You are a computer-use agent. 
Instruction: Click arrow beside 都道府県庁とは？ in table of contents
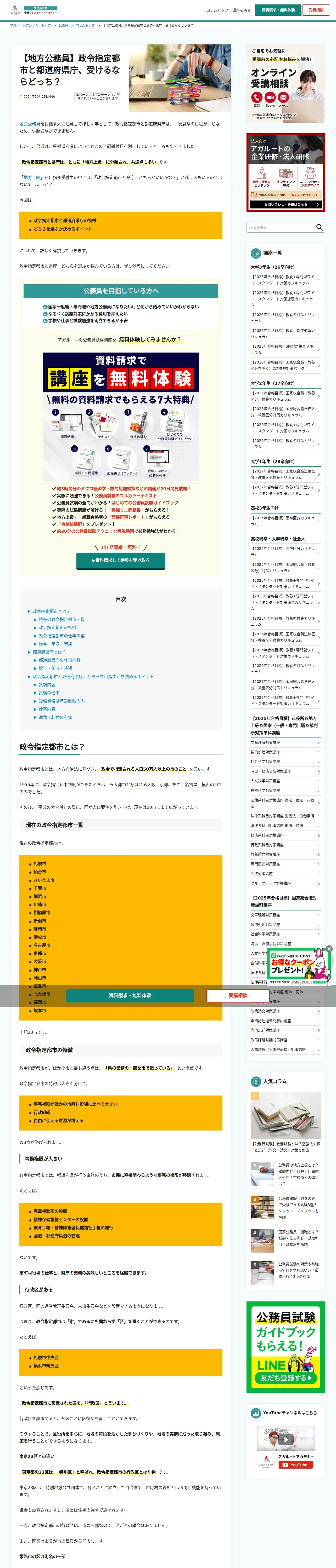click(x=29, y=652)
